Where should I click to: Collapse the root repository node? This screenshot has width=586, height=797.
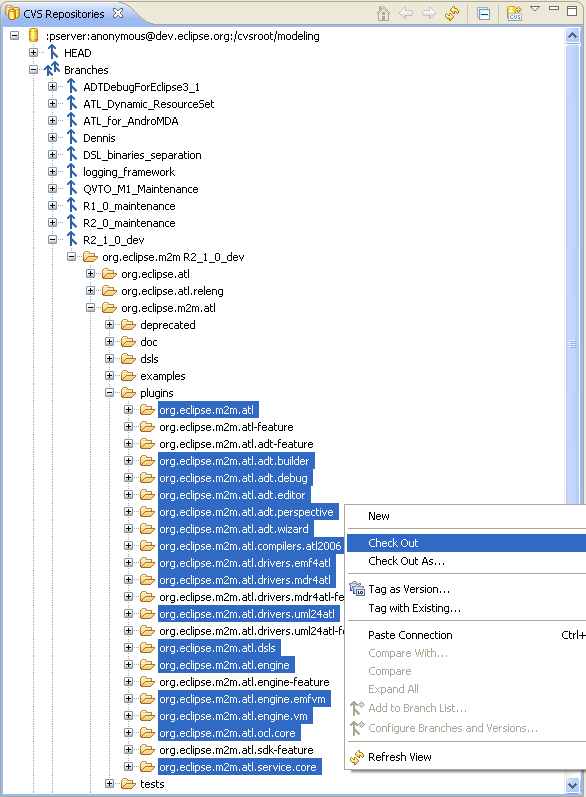coord(15,36)
